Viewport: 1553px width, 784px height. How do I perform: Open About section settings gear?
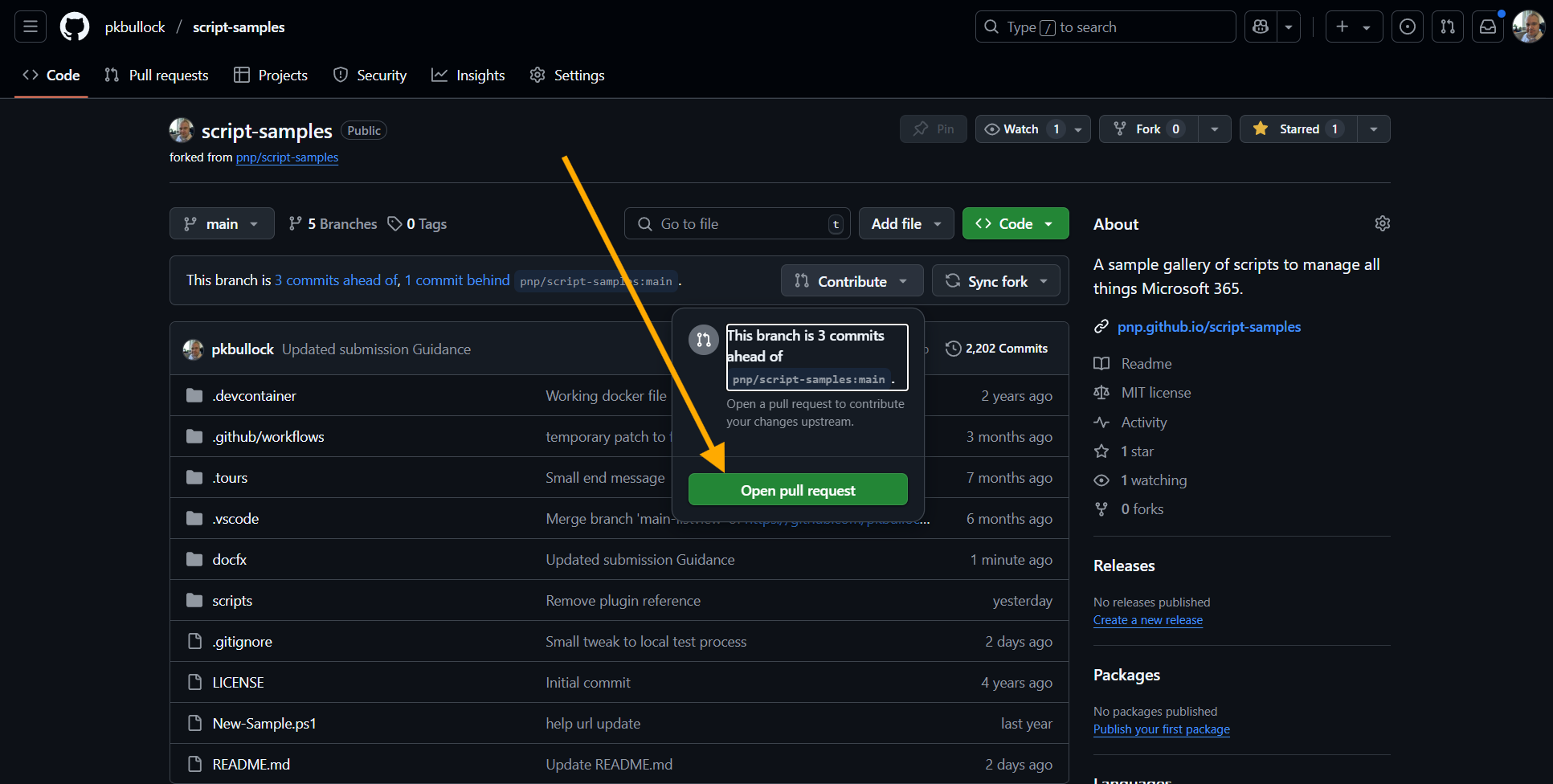[1382, 223]
